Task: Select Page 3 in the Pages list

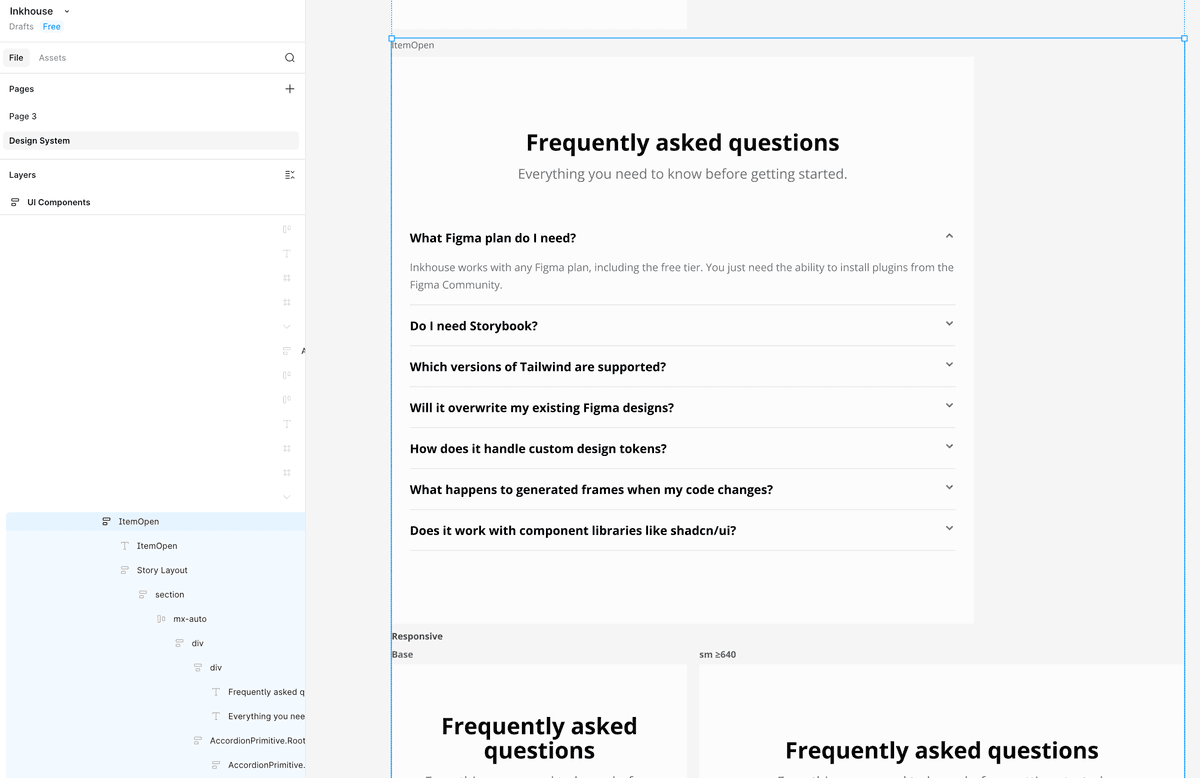Action: pos(22,116)
